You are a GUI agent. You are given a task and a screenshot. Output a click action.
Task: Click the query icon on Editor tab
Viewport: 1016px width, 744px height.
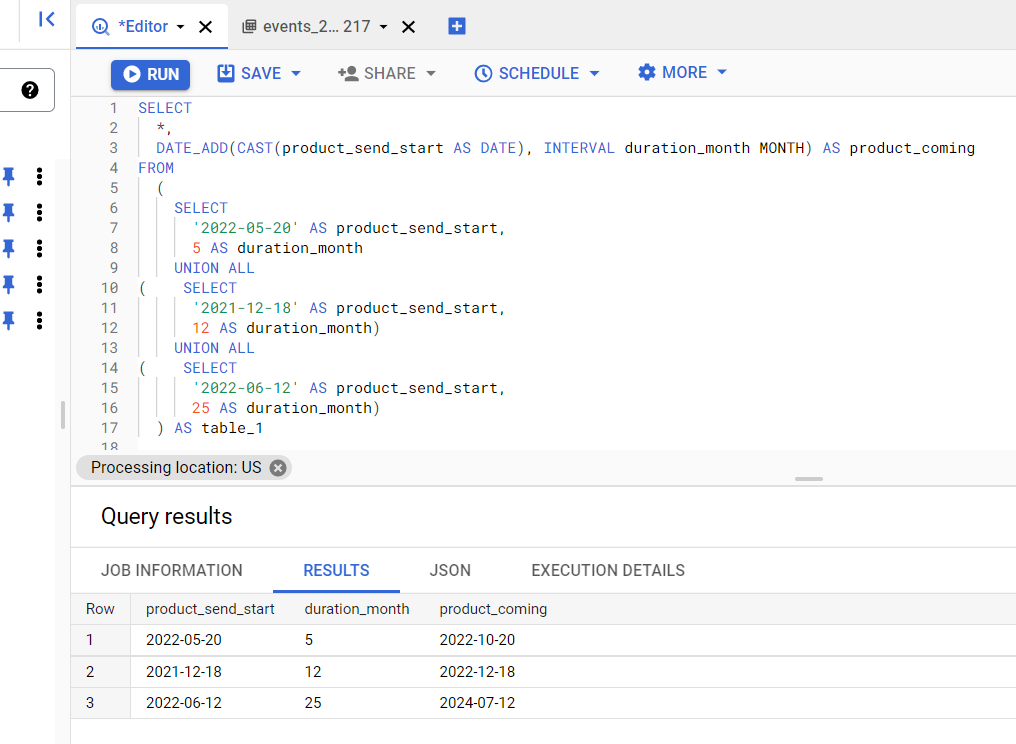[x=100, y=27]
